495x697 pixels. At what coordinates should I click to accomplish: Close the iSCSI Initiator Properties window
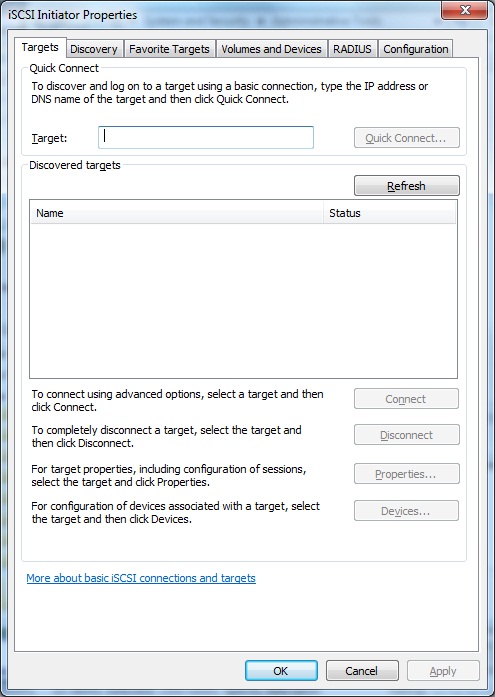coord(464,10)
